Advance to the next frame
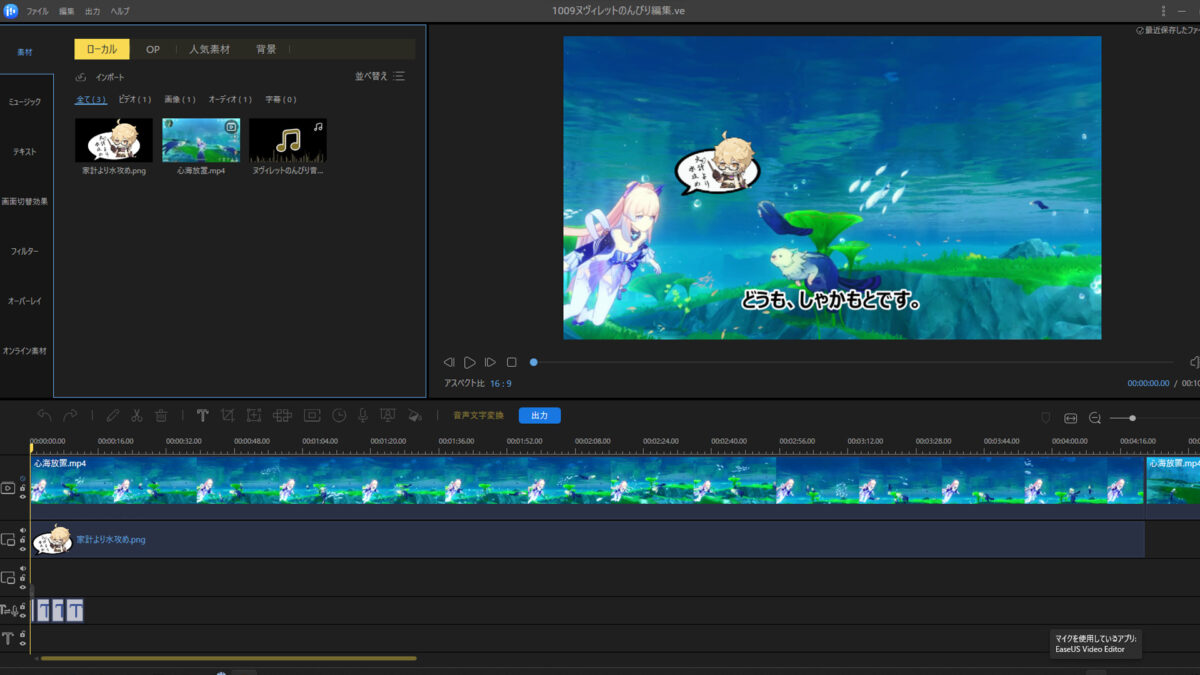The height and width of the screenshot is (675, 1200). click(x=490, y=362)
